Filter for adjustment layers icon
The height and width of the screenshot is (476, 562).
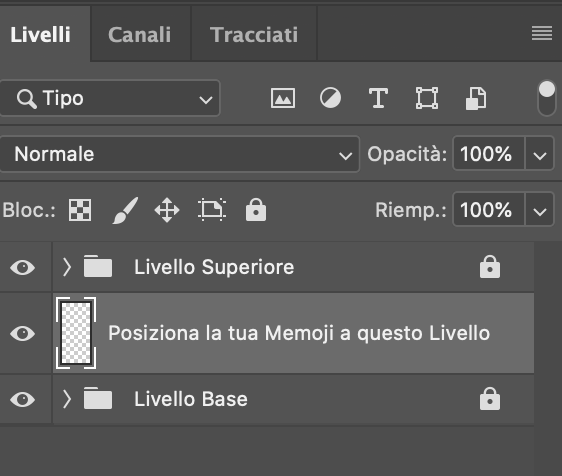pyautogui.click(x=330, y=98)
